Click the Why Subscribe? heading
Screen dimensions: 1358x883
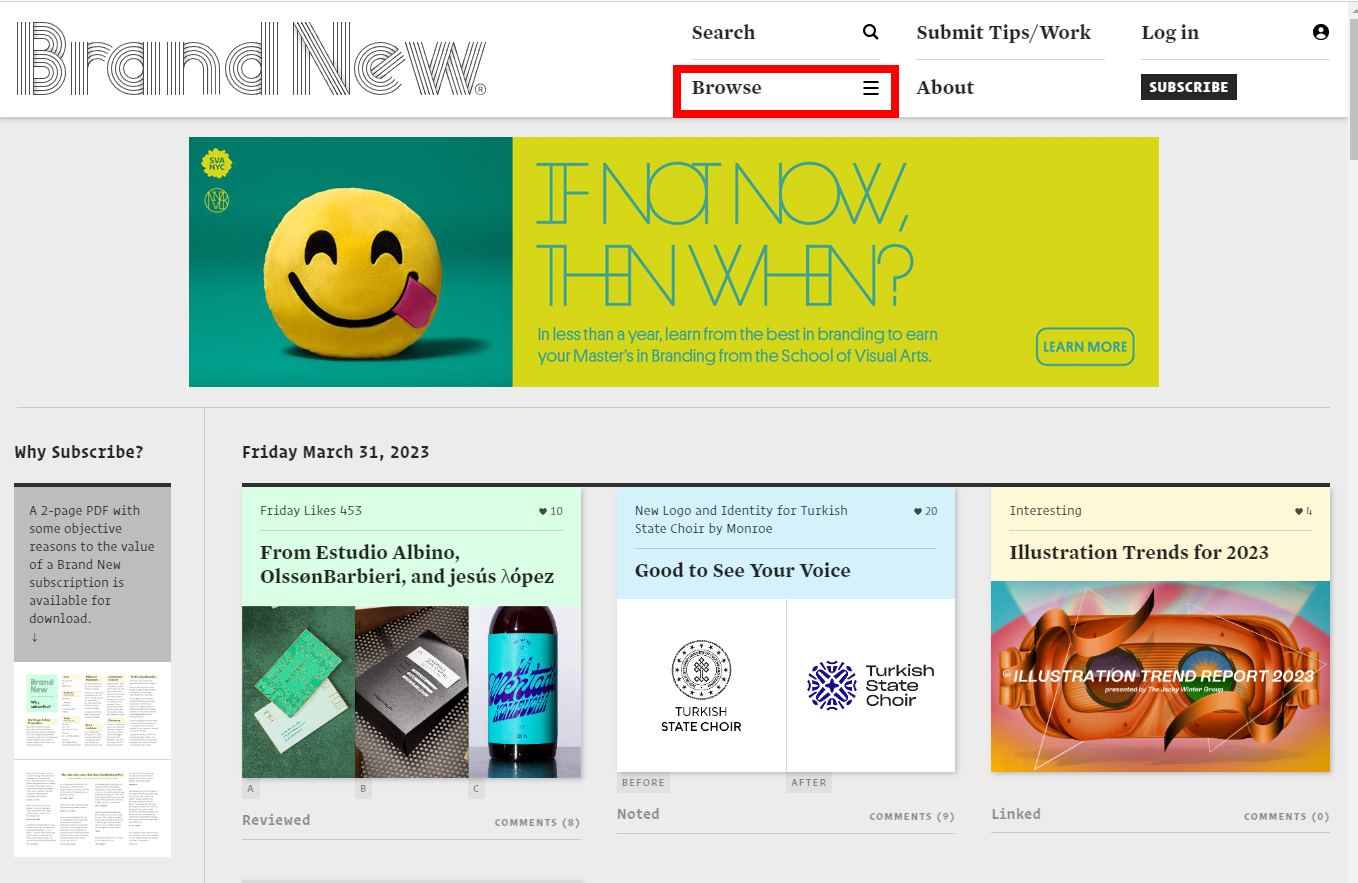click(79, 452)
